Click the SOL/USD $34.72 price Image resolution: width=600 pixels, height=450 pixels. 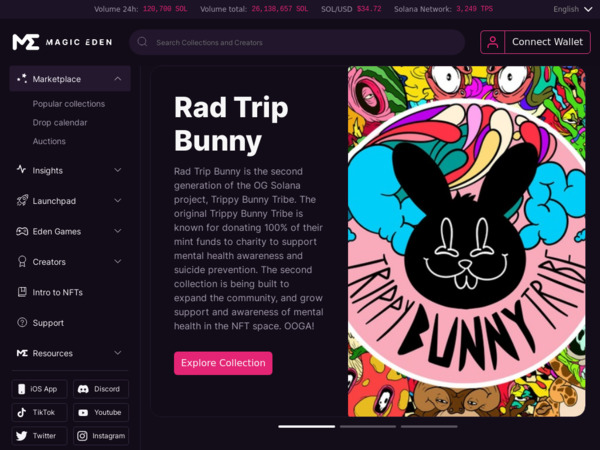pyautogui.click(x=351, y=9)
